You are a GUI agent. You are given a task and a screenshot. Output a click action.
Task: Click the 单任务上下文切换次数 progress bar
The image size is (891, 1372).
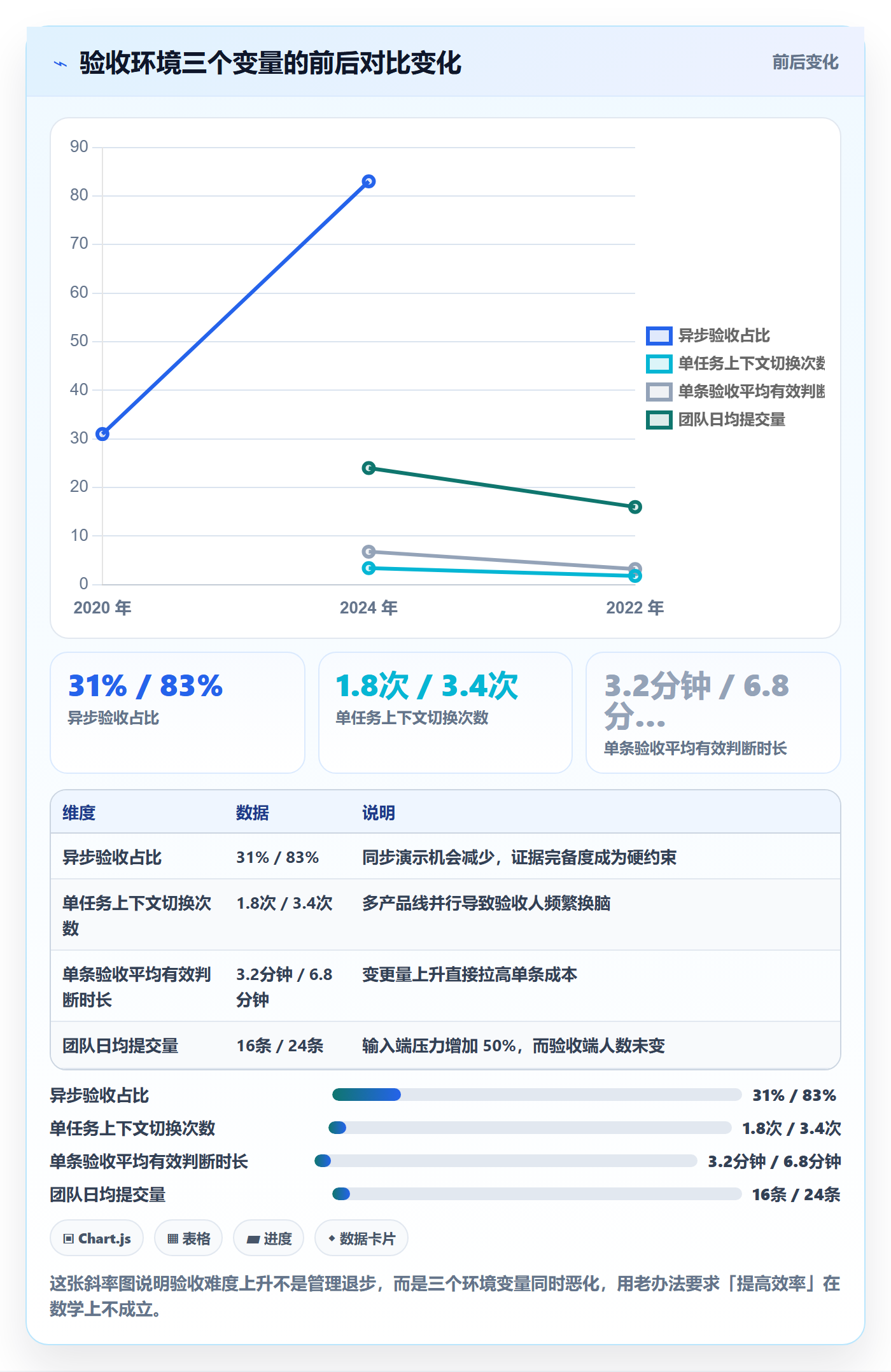coord(530,1128)
